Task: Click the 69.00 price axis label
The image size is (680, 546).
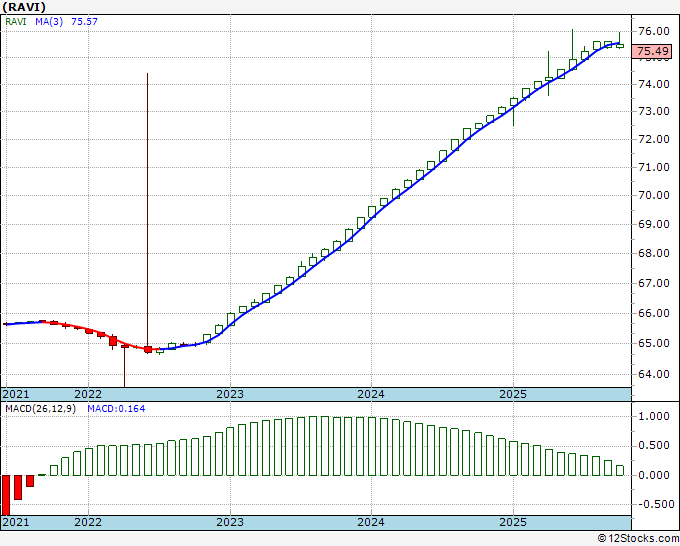Action: pos(654,224)
